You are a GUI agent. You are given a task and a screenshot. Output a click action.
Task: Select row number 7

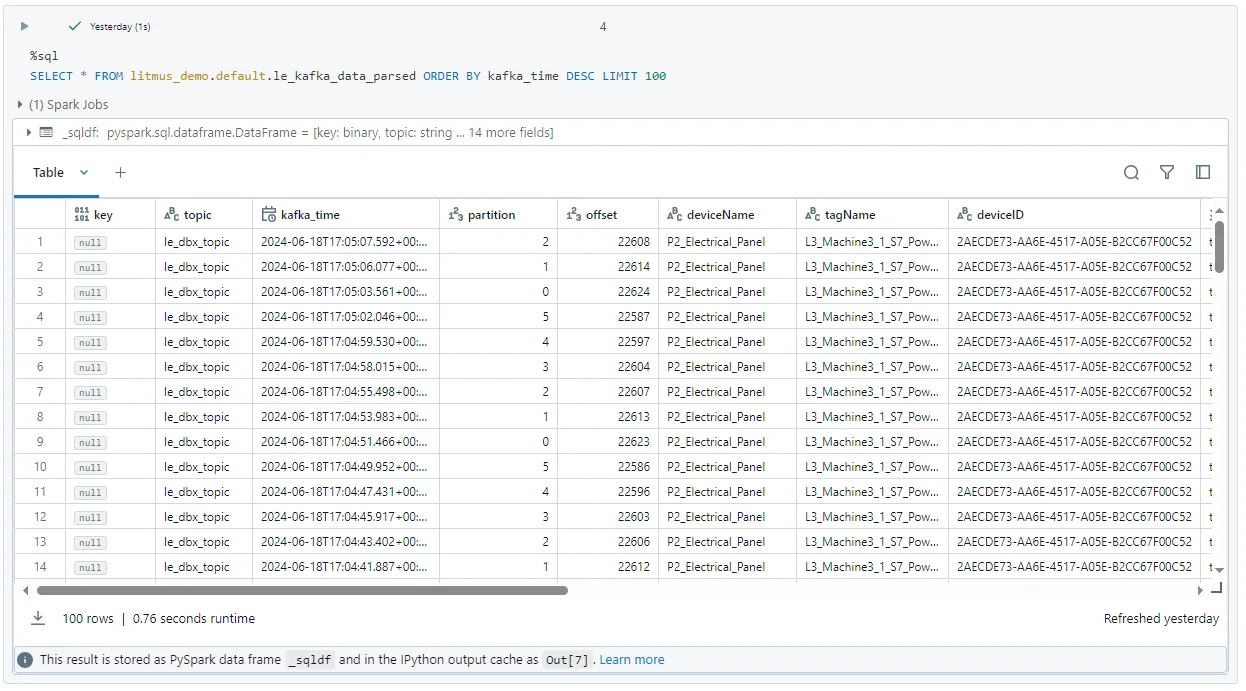point(40,392)
